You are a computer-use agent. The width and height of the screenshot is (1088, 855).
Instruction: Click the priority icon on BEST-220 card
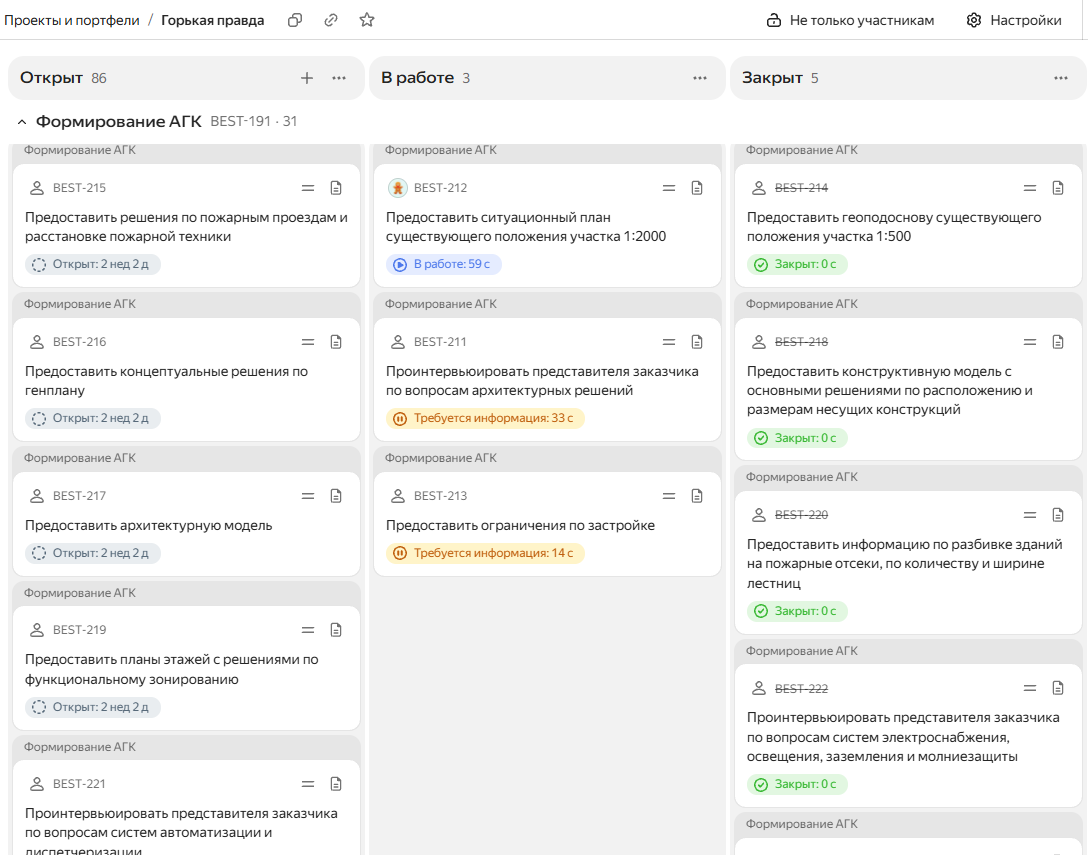[x=1030, y=515]
